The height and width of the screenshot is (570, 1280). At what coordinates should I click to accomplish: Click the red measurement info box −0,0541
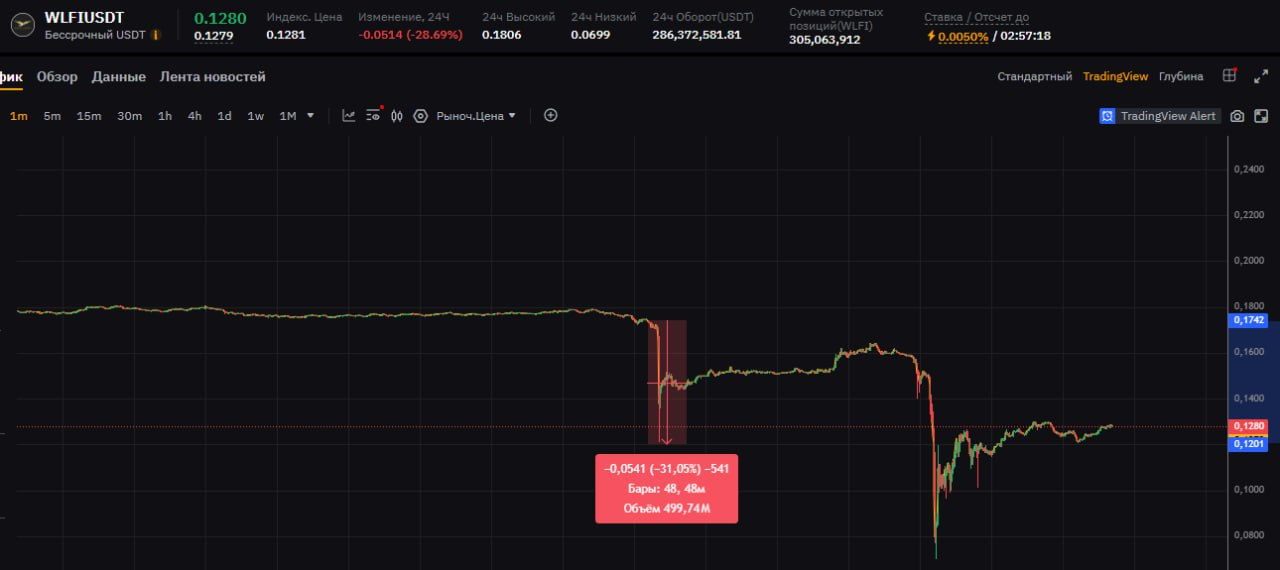coord(667,488)
